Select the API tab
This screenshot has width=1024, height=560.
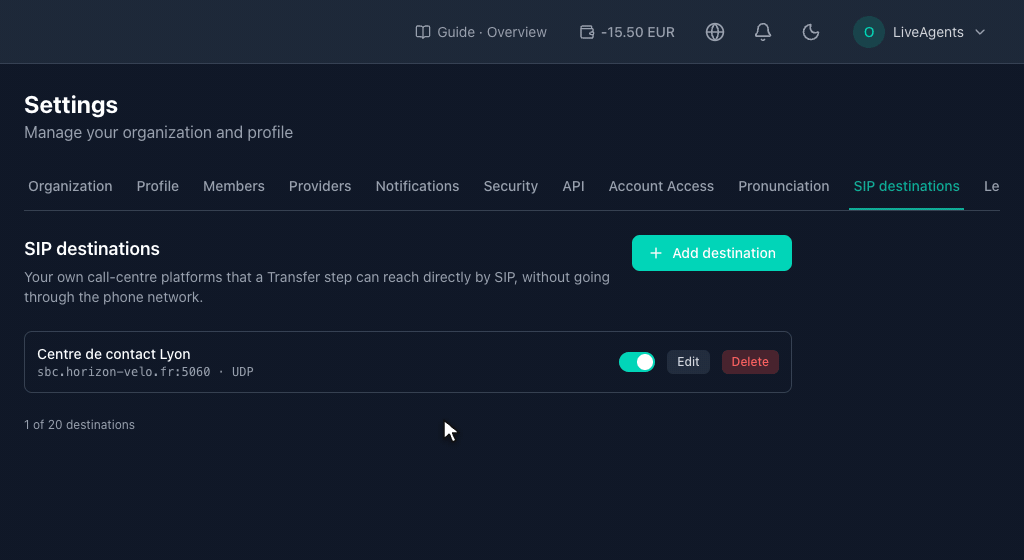pos(573,187)
